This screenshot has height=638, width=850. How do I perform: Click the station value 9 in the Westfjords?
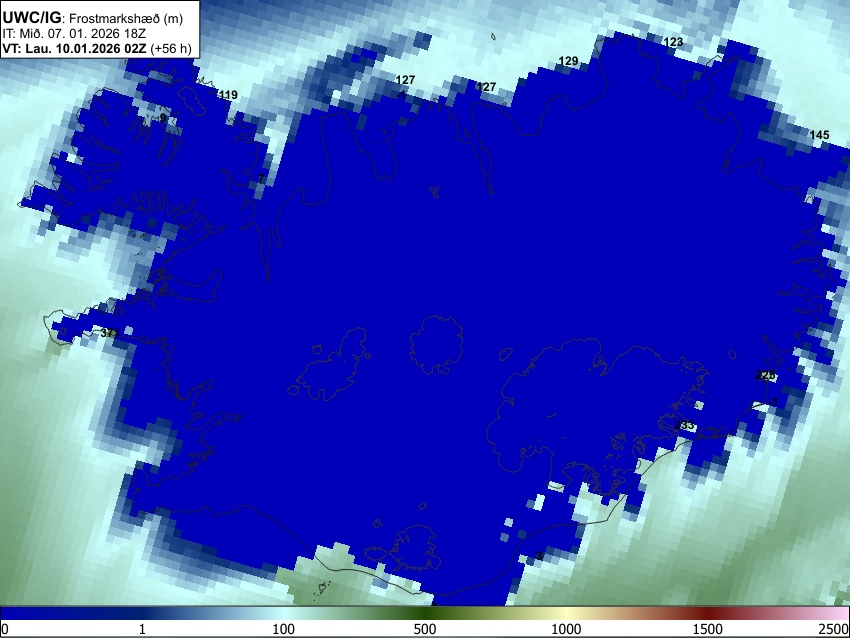163,118
